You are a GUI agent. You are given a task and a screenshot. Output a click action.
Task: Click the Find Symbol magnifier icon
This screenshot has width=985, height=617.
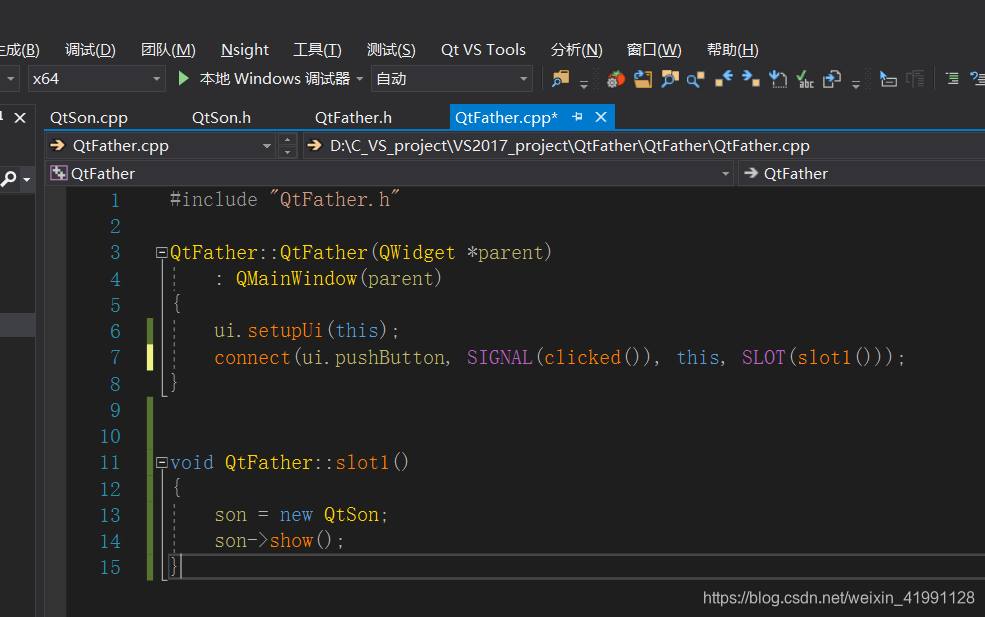670,79
